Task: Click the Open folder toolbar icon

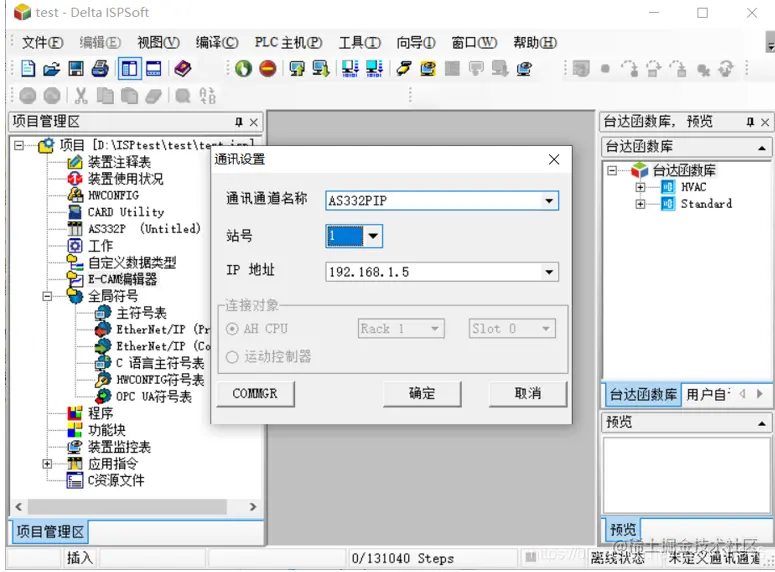Action: pyautogui.click(x=51, y=68)
